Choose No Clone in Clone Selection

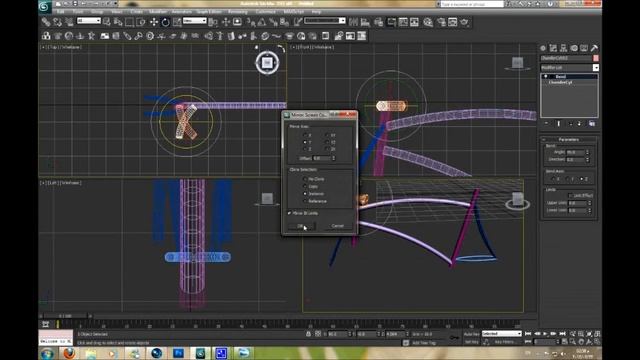point(305,179)
